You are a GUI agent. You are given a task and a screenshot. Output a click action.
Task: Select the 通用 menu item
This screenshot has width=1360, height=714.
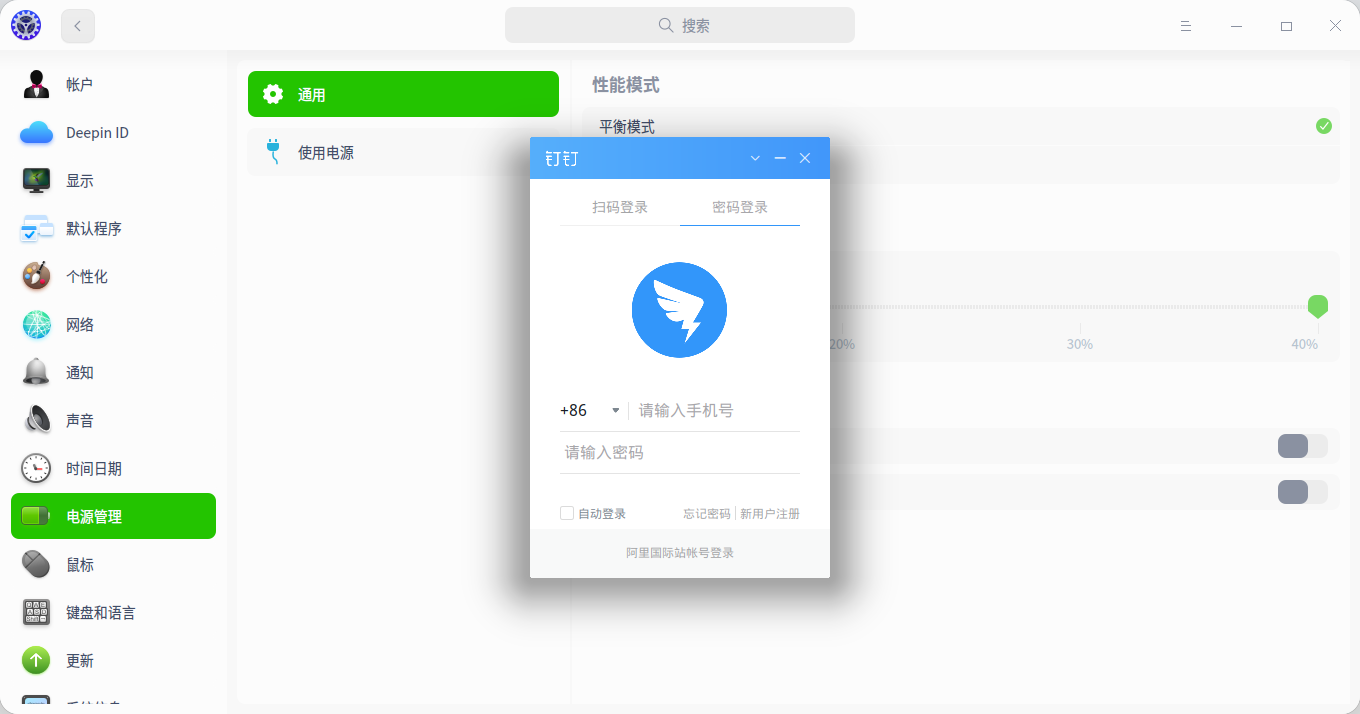[x=403, y=95]
